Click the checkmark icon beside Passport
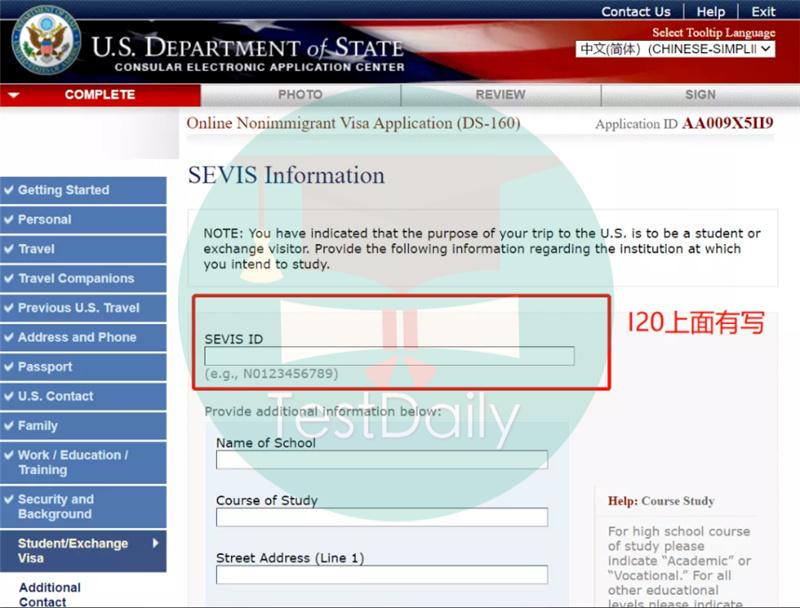This screenshot has width=800, height=608. [8, 367]
